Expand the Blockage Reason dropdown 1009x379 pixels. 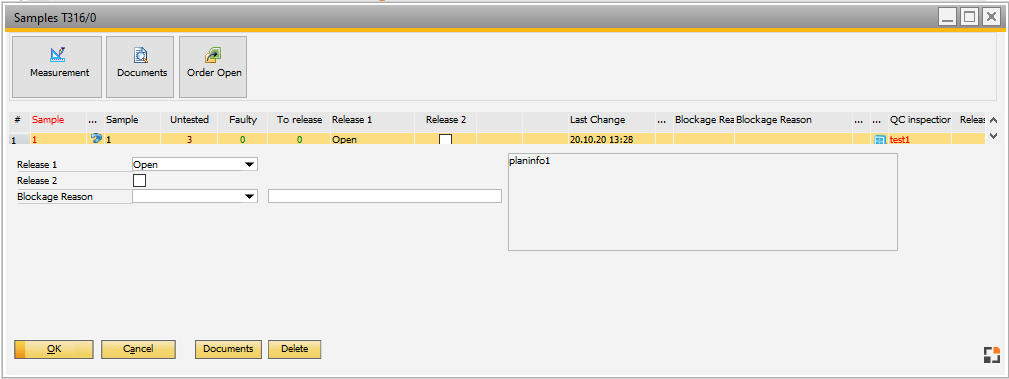(194, 196)
